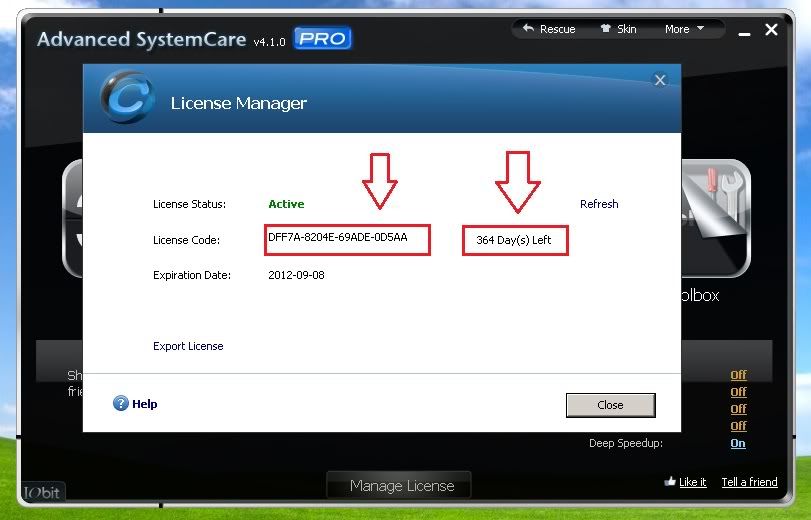
Task: Click the License Status label
Action: 189,204
